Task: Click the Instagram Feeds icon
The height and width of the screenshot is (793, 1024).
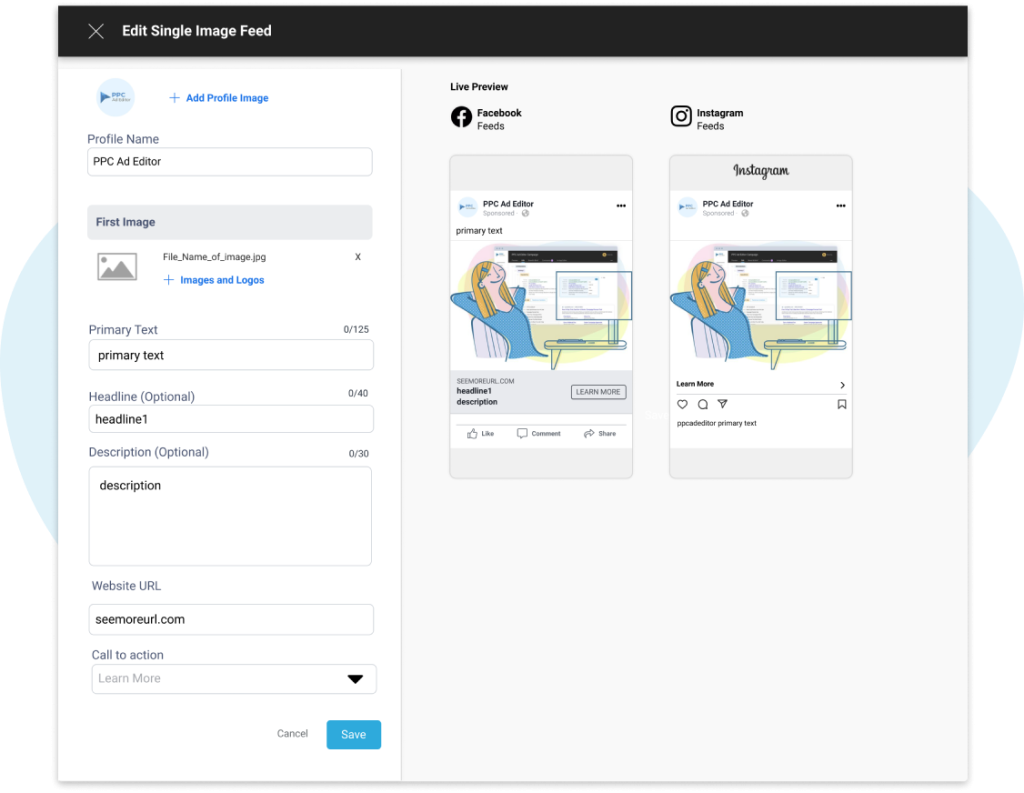Action: [681, 117]
